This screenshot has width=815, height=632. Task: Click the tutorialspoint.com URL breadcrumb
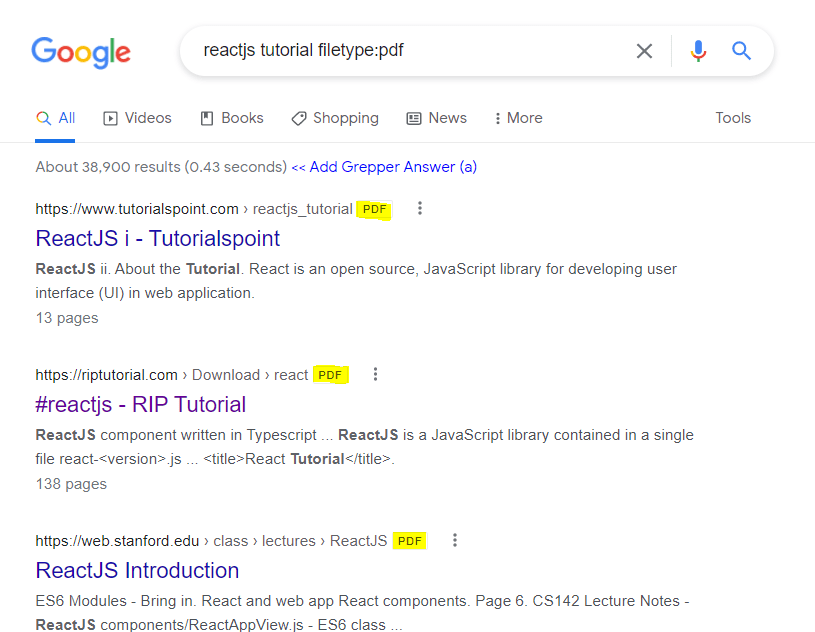click(194, 209)
